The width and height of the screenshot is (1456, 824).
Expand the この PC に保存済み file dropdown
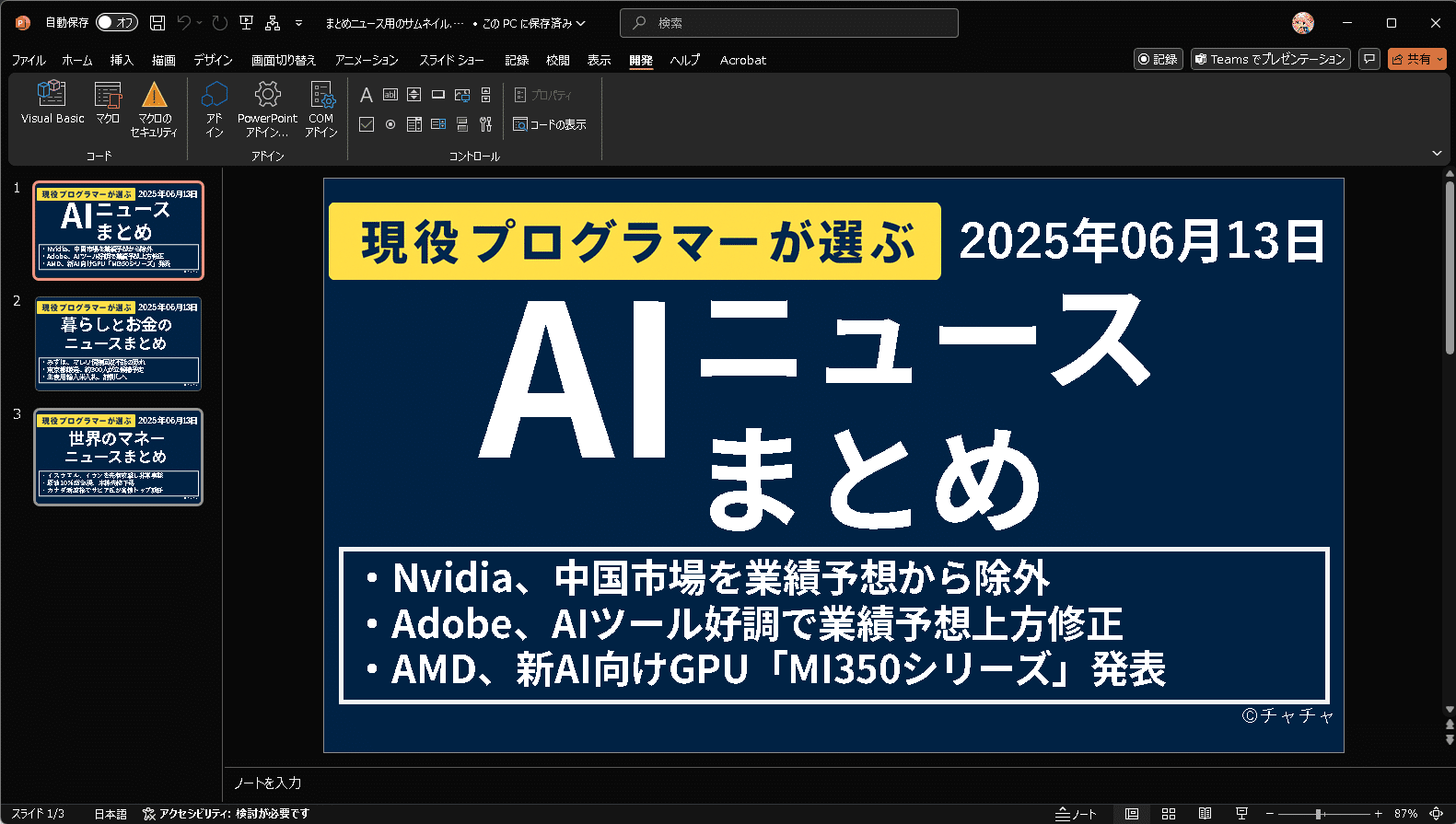[534, 23]
